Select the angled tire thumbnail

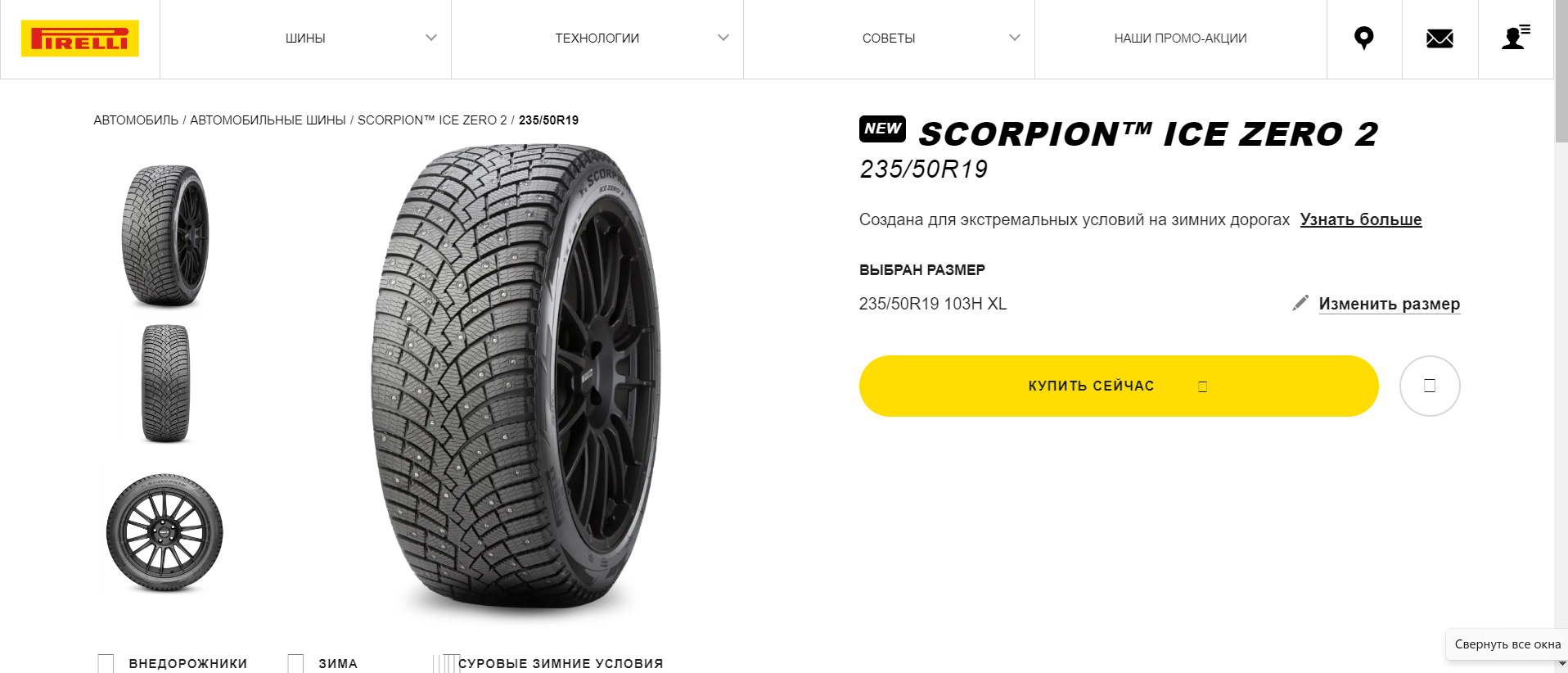165,236
